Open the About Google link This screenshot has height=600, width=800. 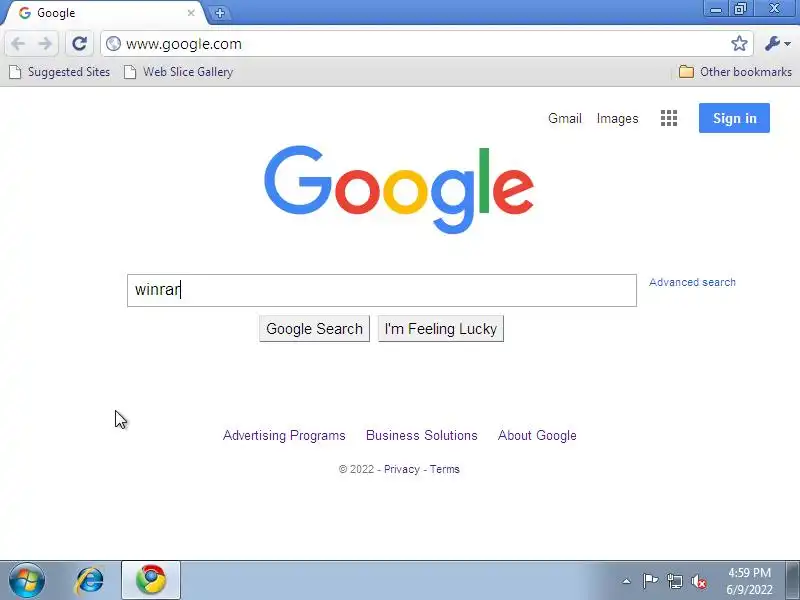coord(537,435)
